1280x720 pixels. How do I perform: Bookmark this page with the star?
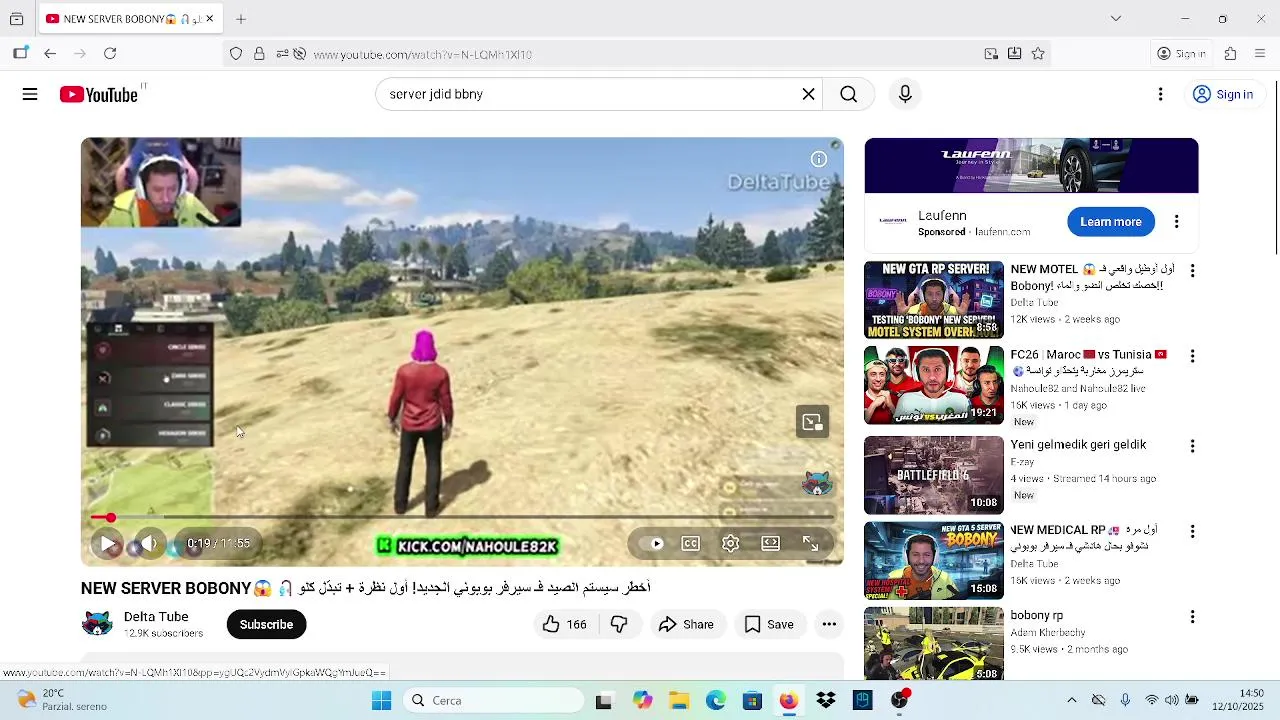coord(1038,54)
